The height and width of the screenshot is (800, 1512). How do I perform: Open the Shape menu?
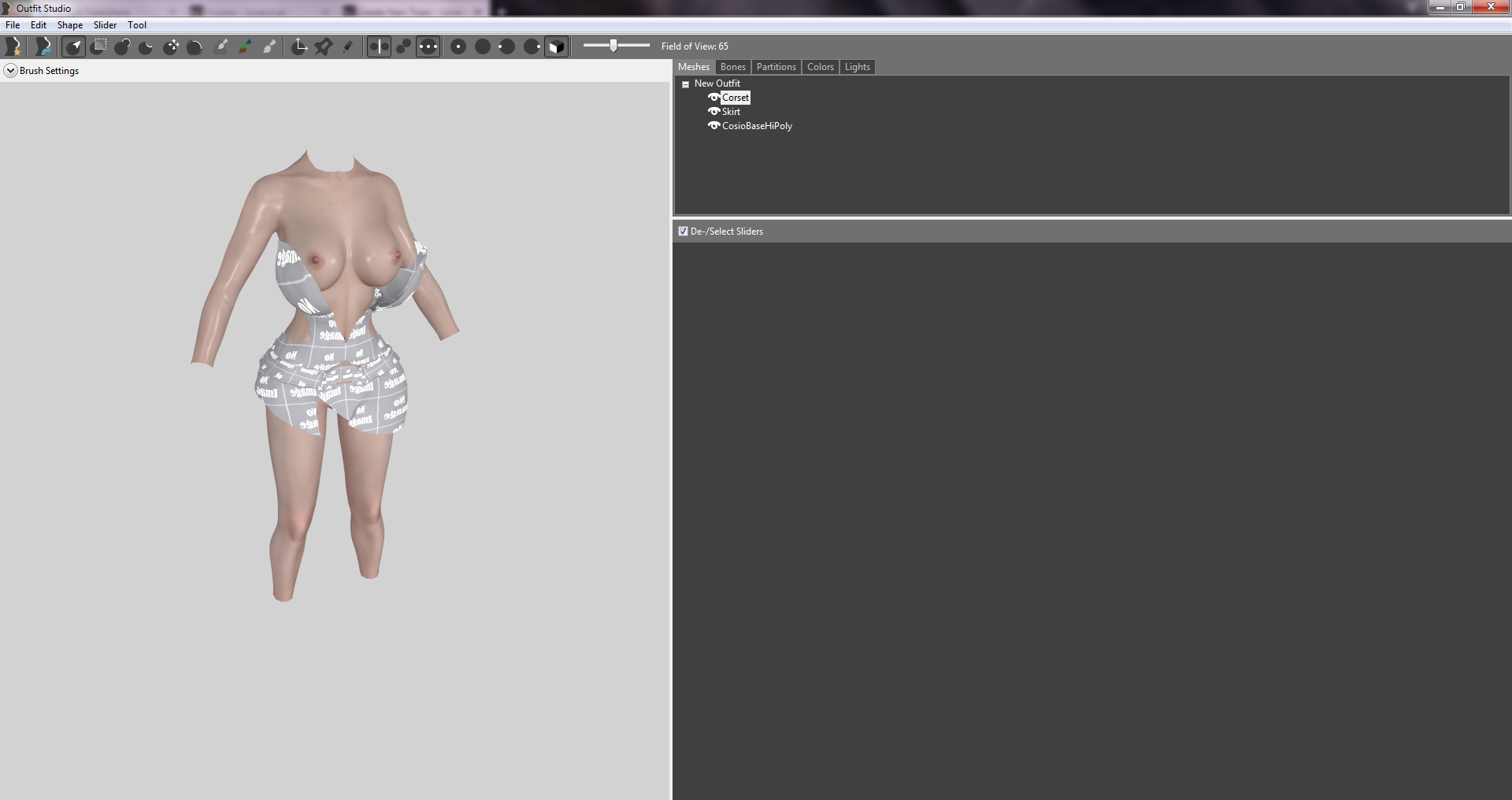[x=70, y=25]
